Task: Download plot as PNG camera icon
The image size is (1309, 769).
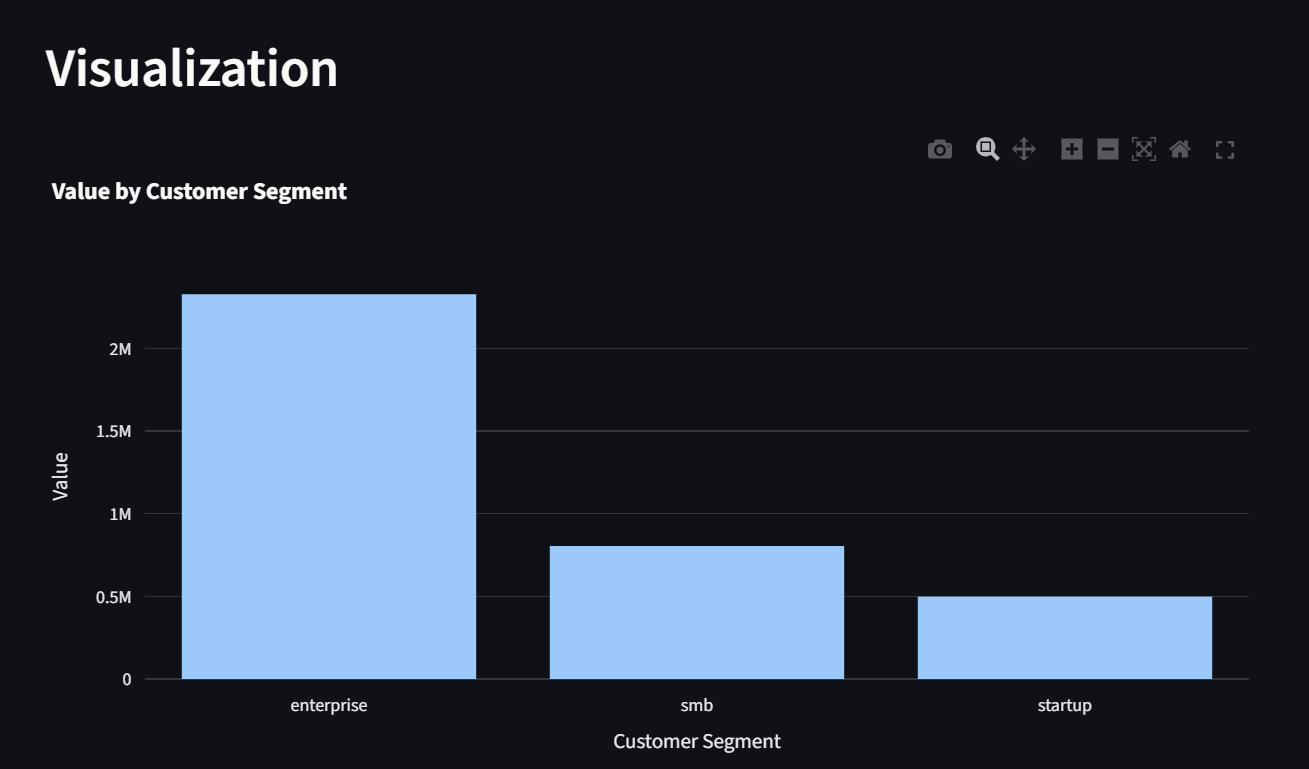Action: (940, 150)
